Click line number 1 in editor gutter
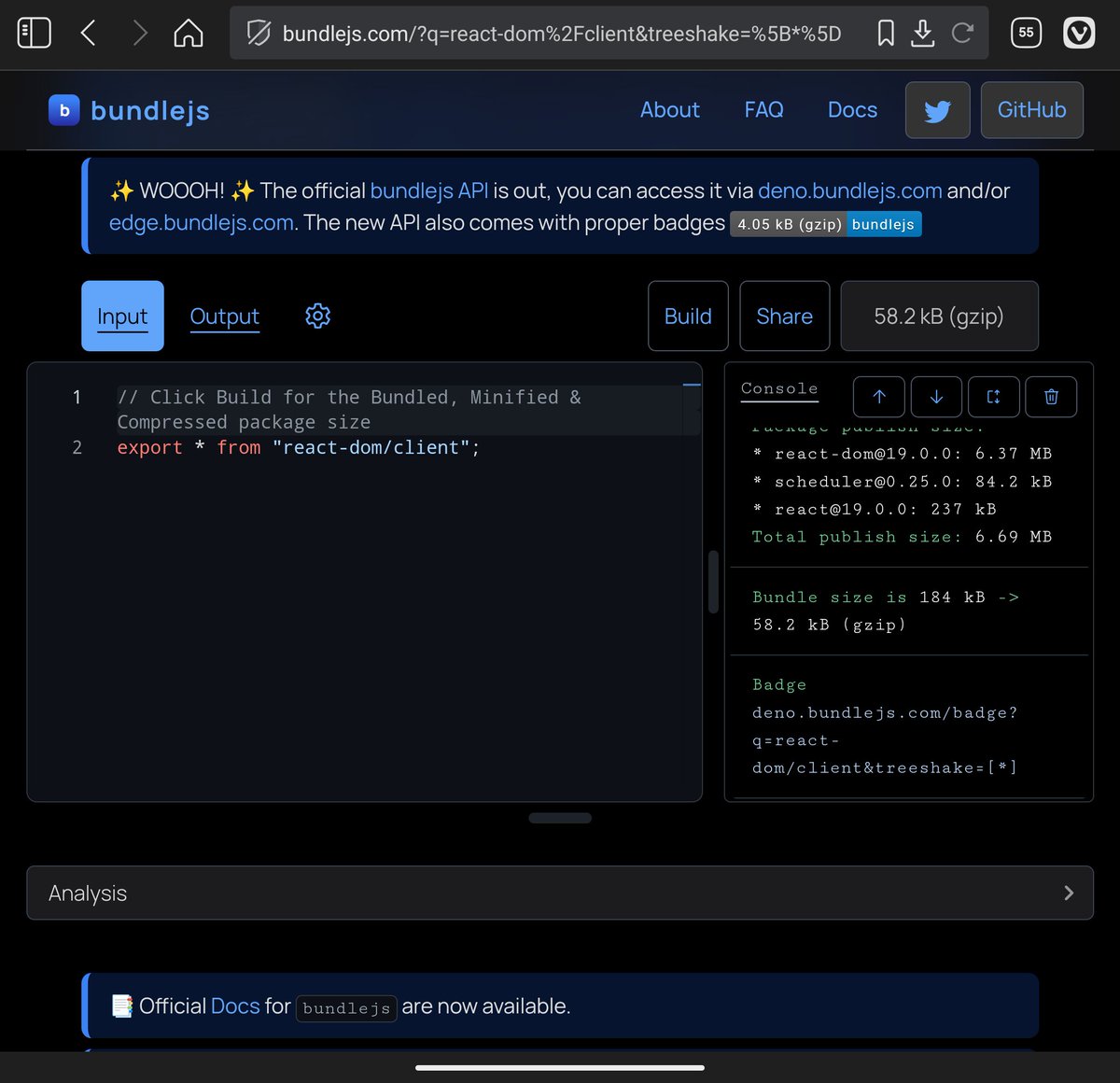The image size is (1120, 1083). click(77, 397)
